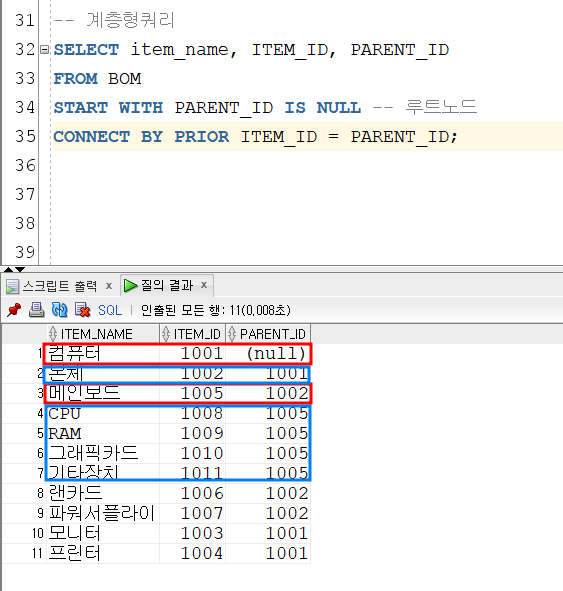The height and width of the screenshot is (591, 563).
Task: Select ITEM_ID cell 1007
Action: click(193, 513)
